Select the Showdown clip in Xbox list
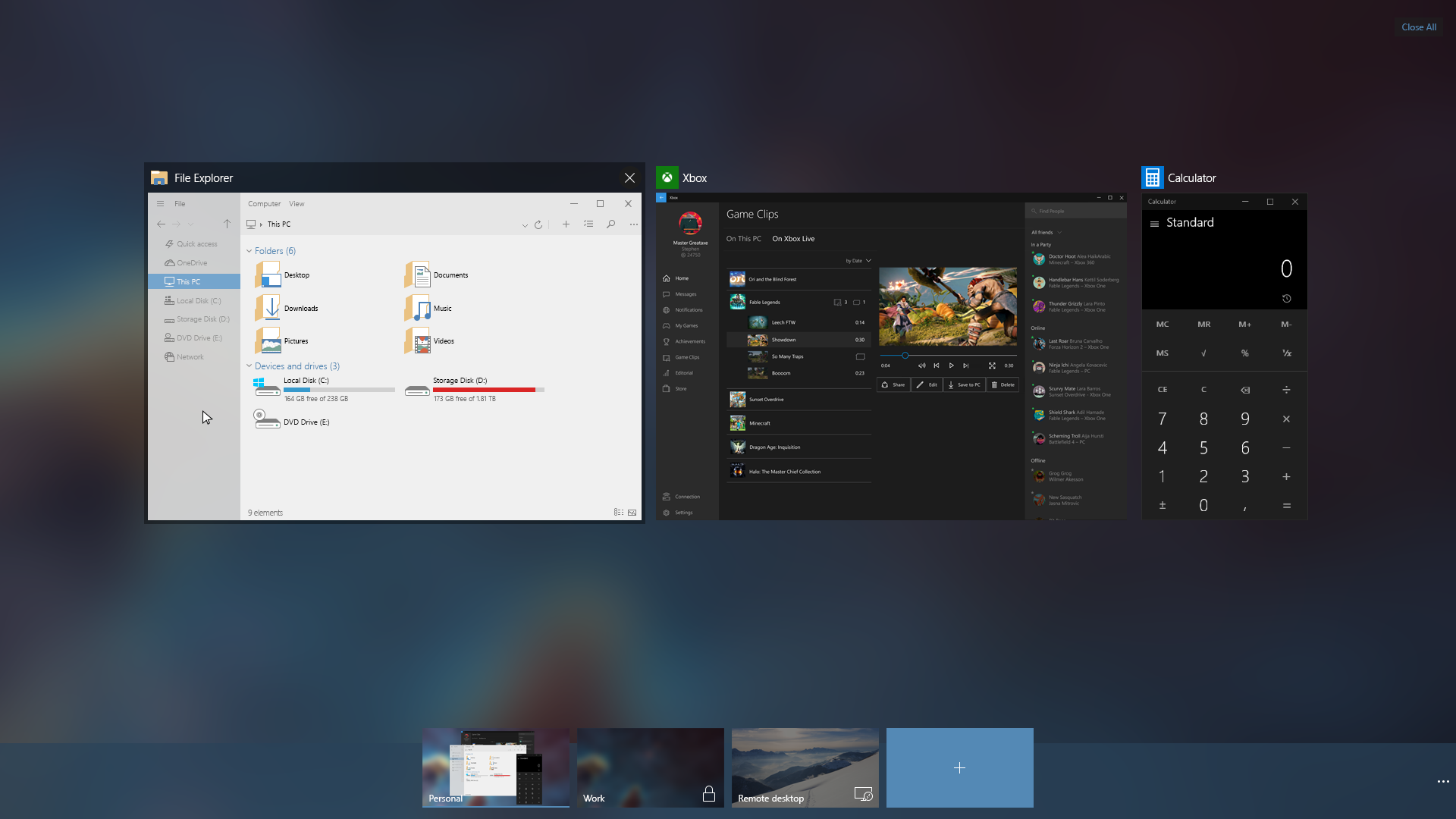The height and width of the screenshot is (819, 1456). pyautogui.click(x=799, y=340)
